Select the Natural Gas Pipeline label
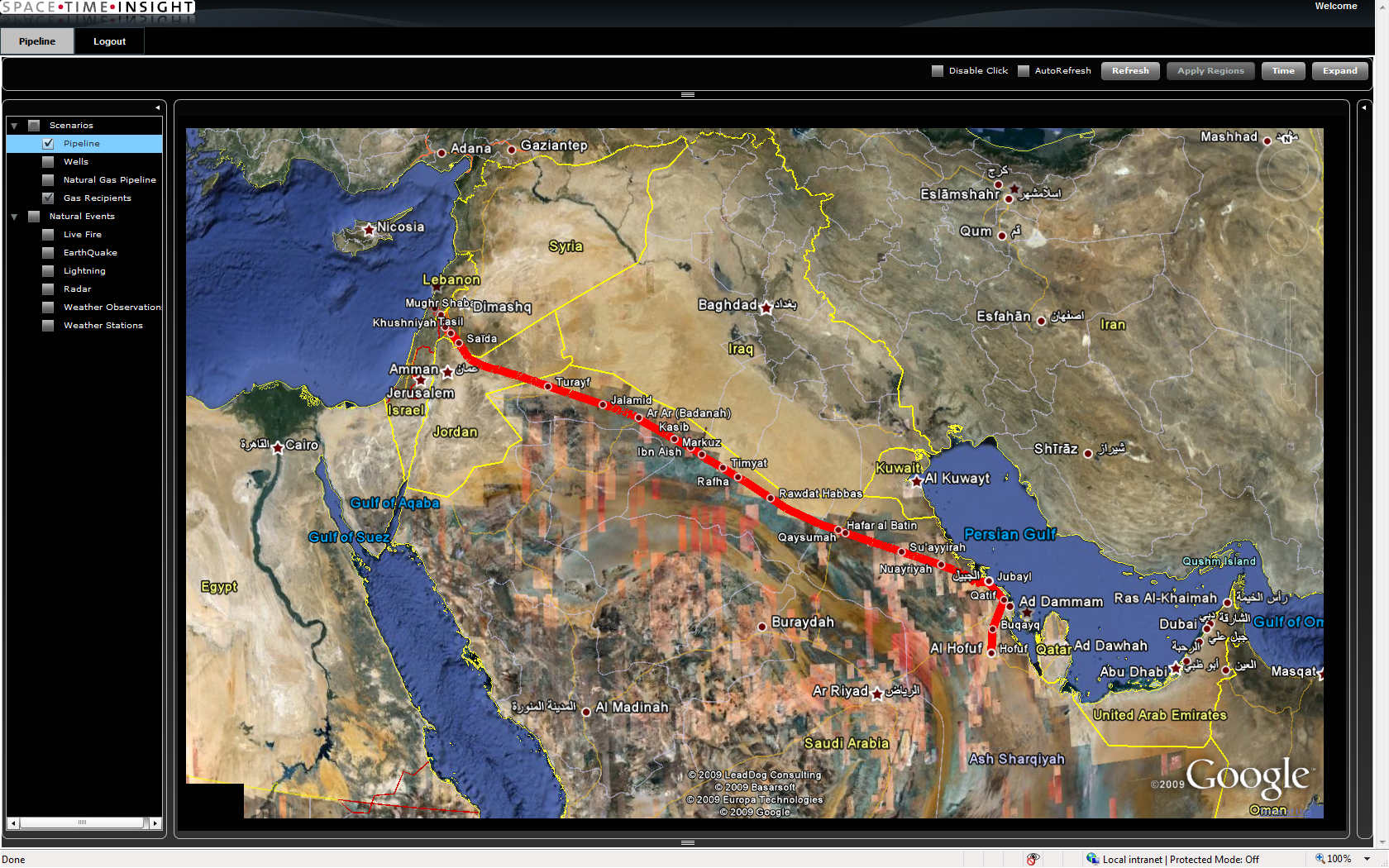Viewport: 1389px width, 868px height. pyautogui.click(x=110, y=180)
